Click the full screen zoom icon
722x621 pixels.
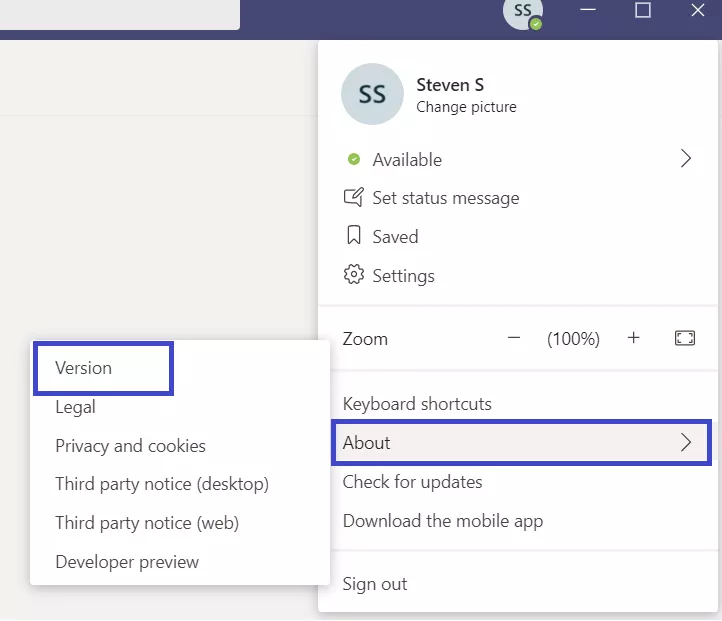(685, 338)
